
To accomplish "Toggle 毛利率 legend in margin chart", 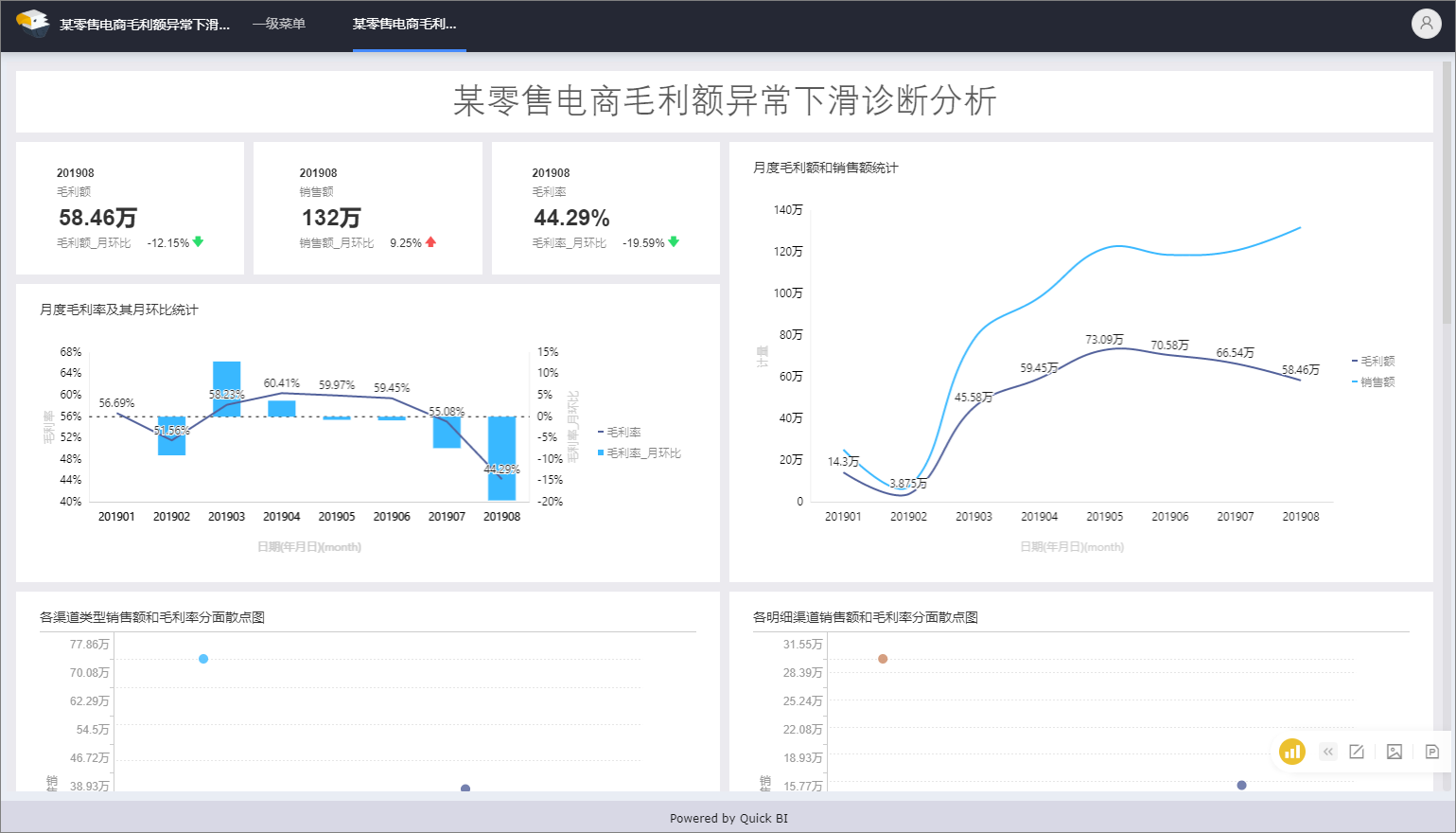I will point(620,432).
